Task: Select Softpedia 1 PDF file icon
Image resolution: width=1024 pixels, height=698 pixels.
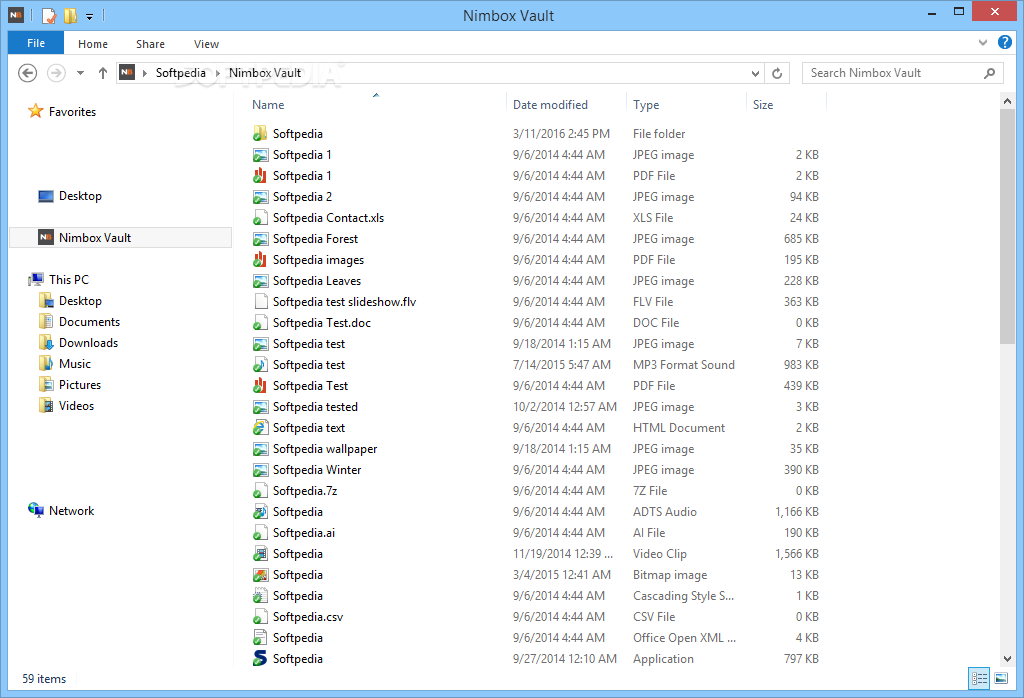Action: [x=260, y=176]
